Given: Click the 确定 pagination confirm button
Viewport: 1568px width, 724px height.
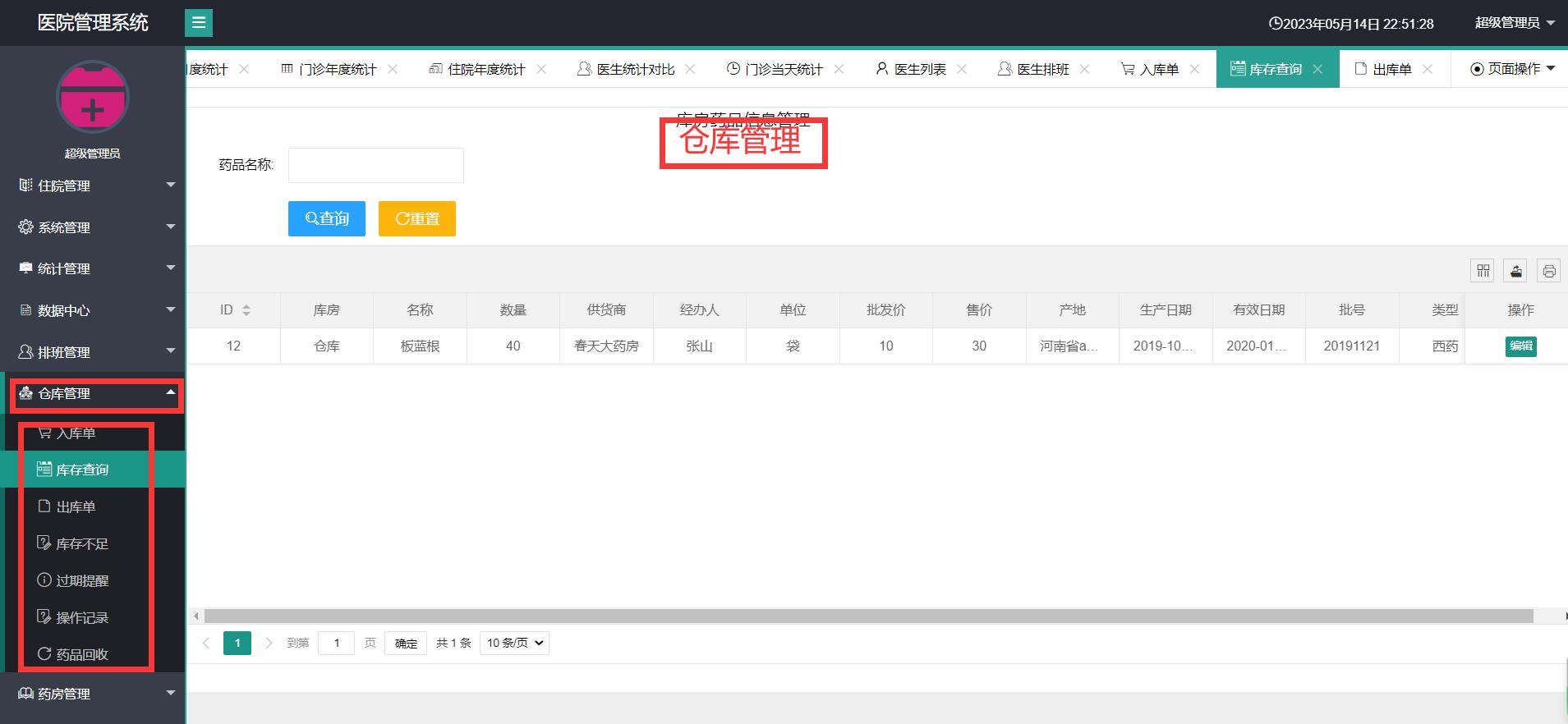Looking at the screenshot, I should 406,643.
